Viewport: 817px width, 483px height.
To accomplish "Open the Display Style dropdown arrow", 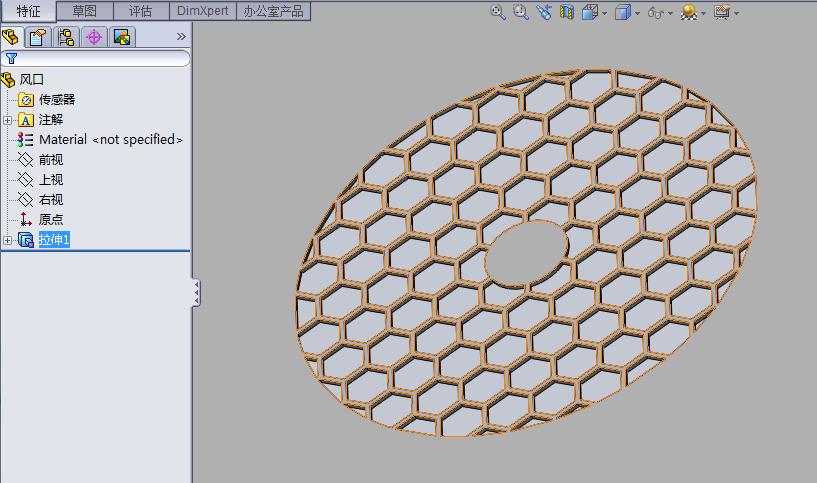I will click(x=637, y=14).
